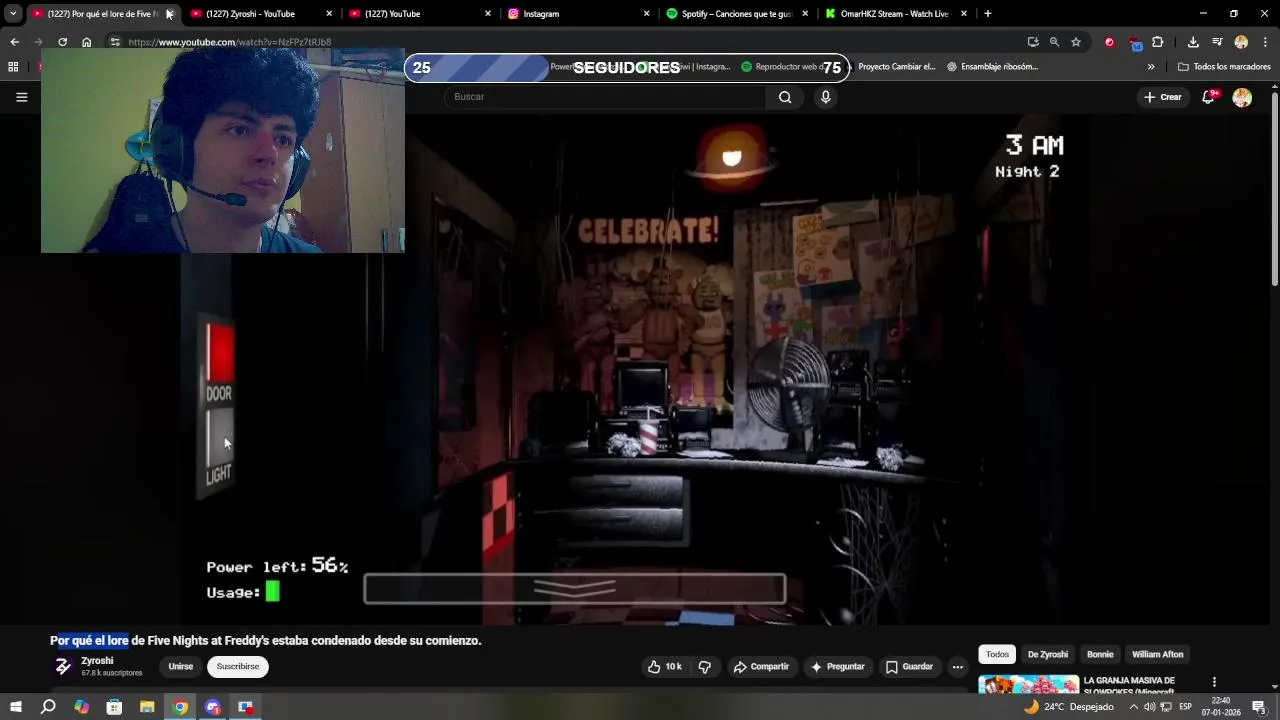Open more actions ellipsis beside Guardar

click(x=957, y=667)
